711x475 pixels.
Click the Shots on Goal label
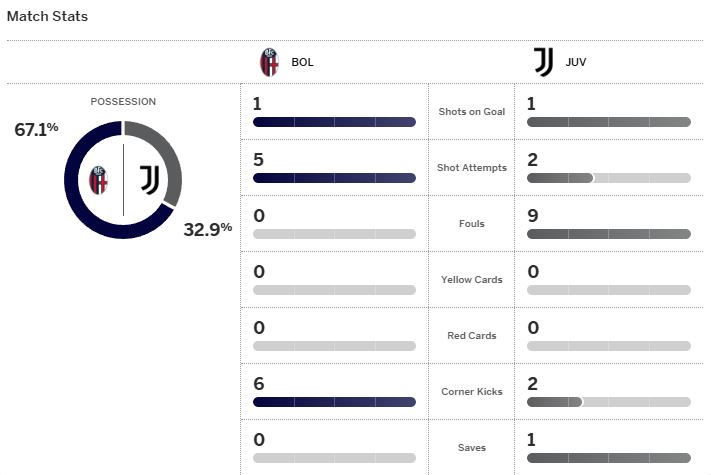(472, 111)
